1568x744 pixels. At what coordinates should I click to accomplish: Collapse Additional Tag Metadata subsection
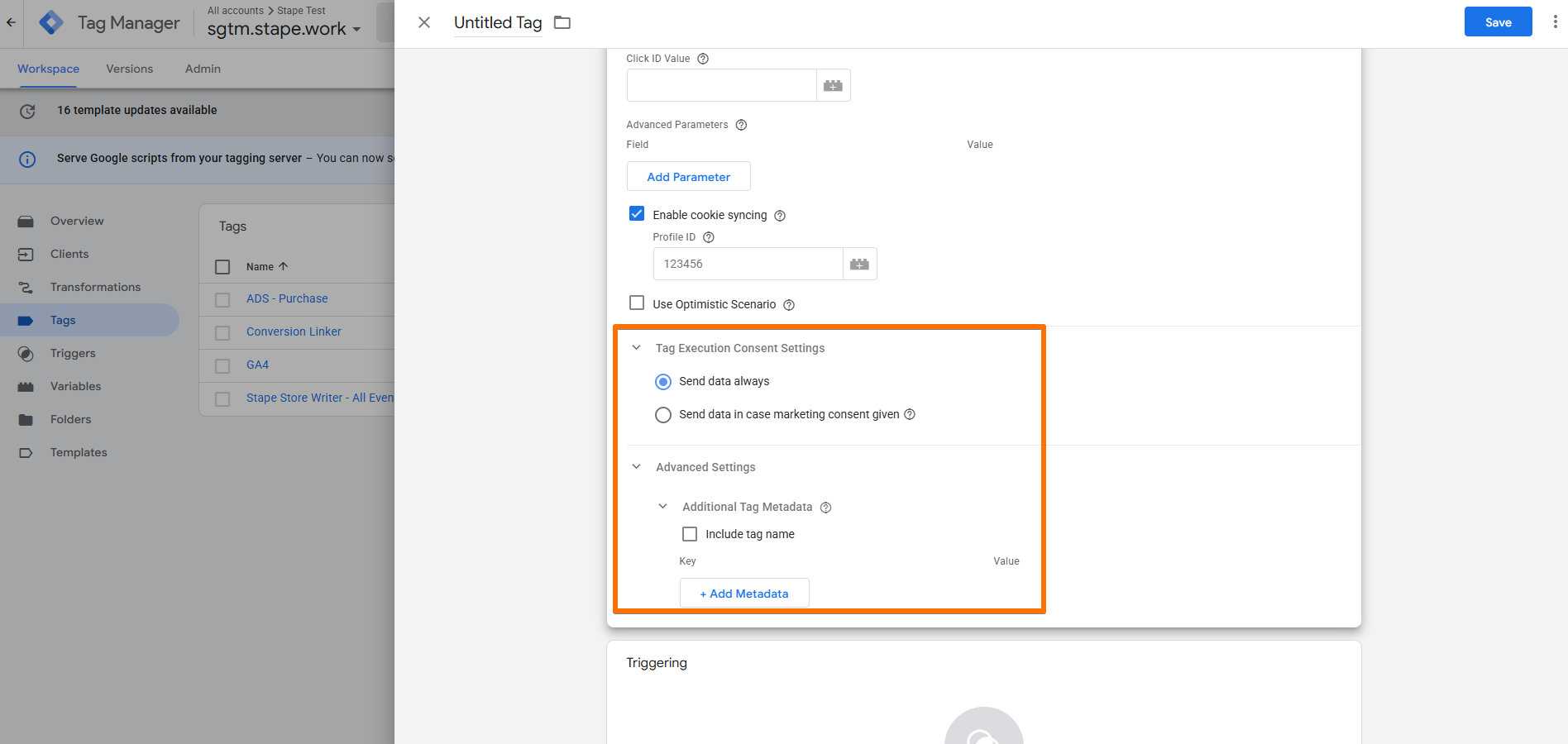662,507
